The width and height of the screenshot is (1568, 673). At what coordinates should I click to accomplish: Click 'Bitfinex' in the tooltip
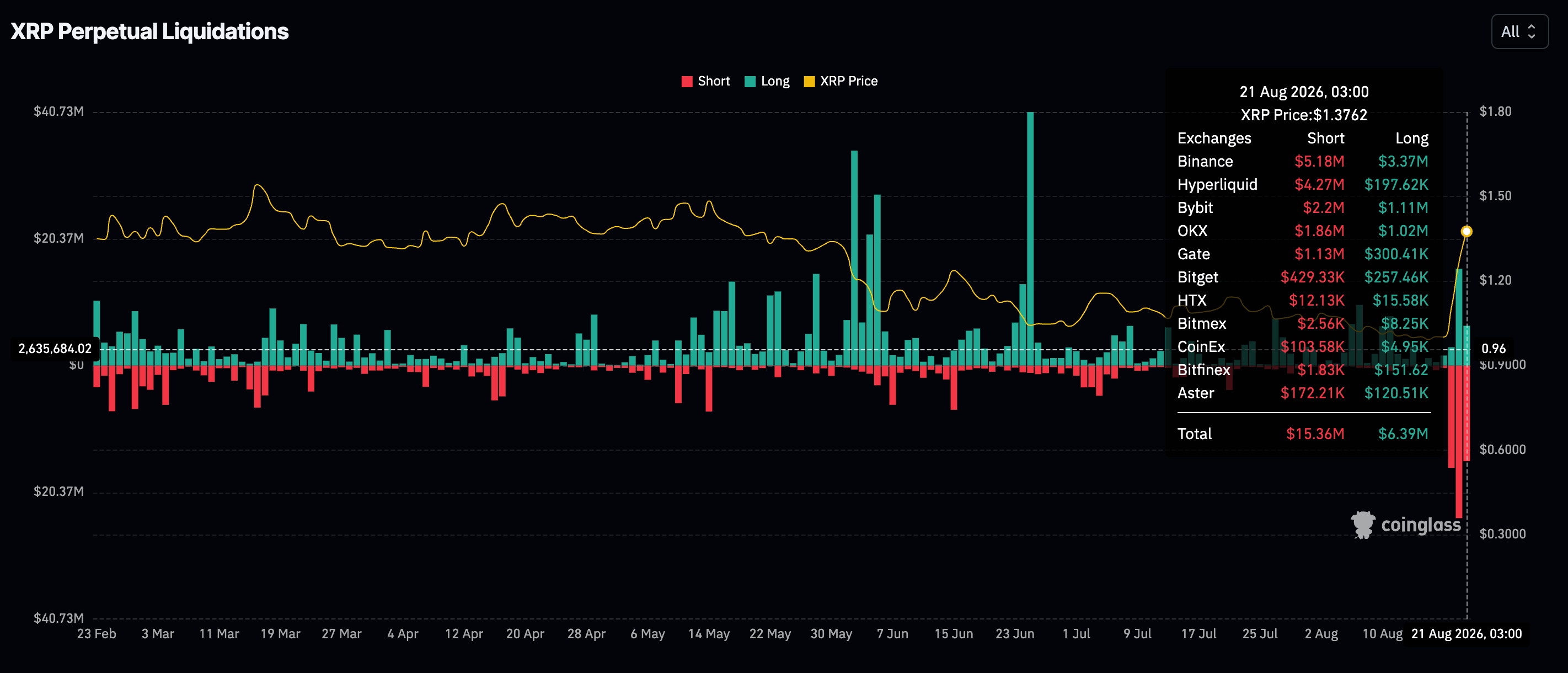(x=1203, y=370)
